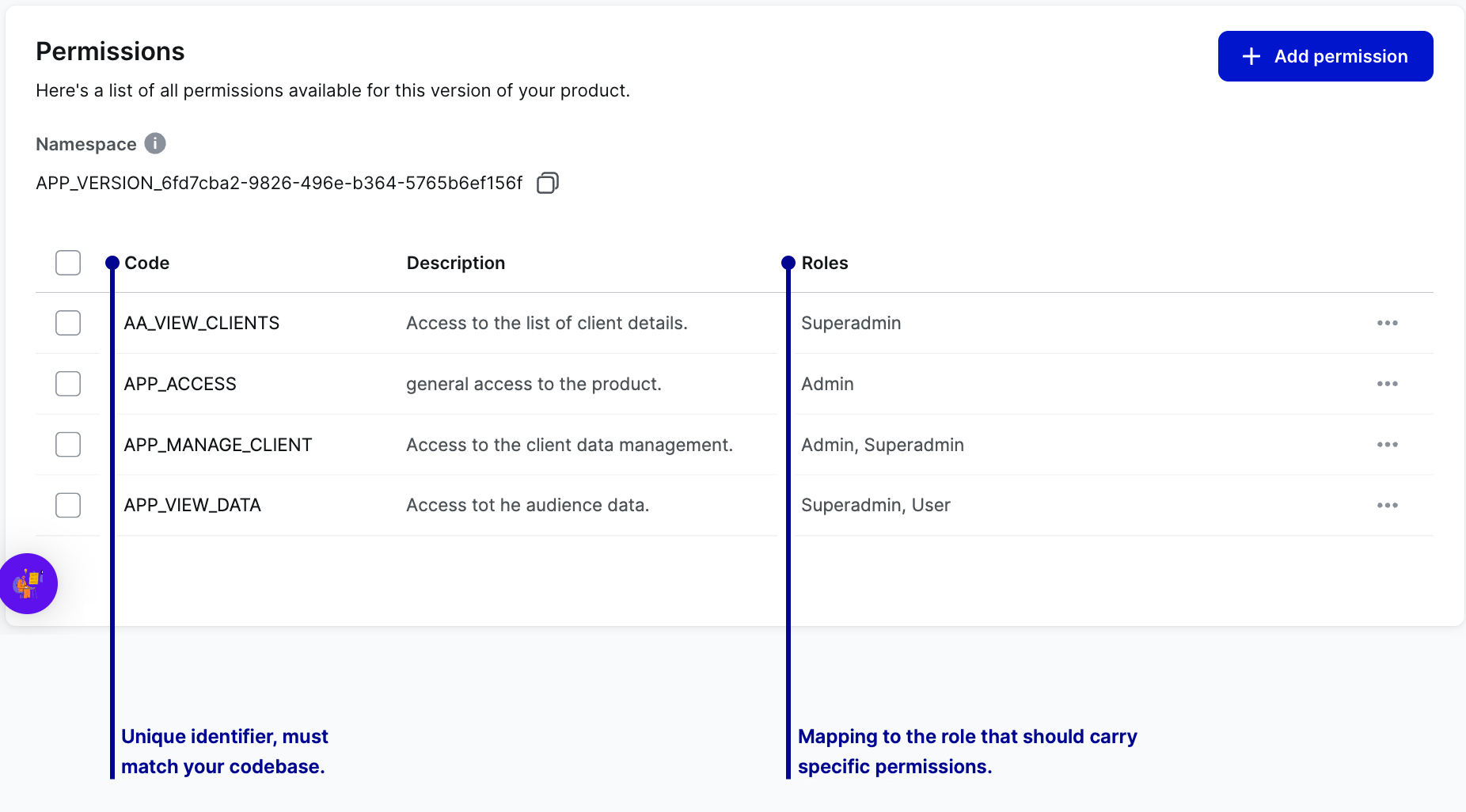Open more options for APP_ACCESS row

pos(1387,384)
